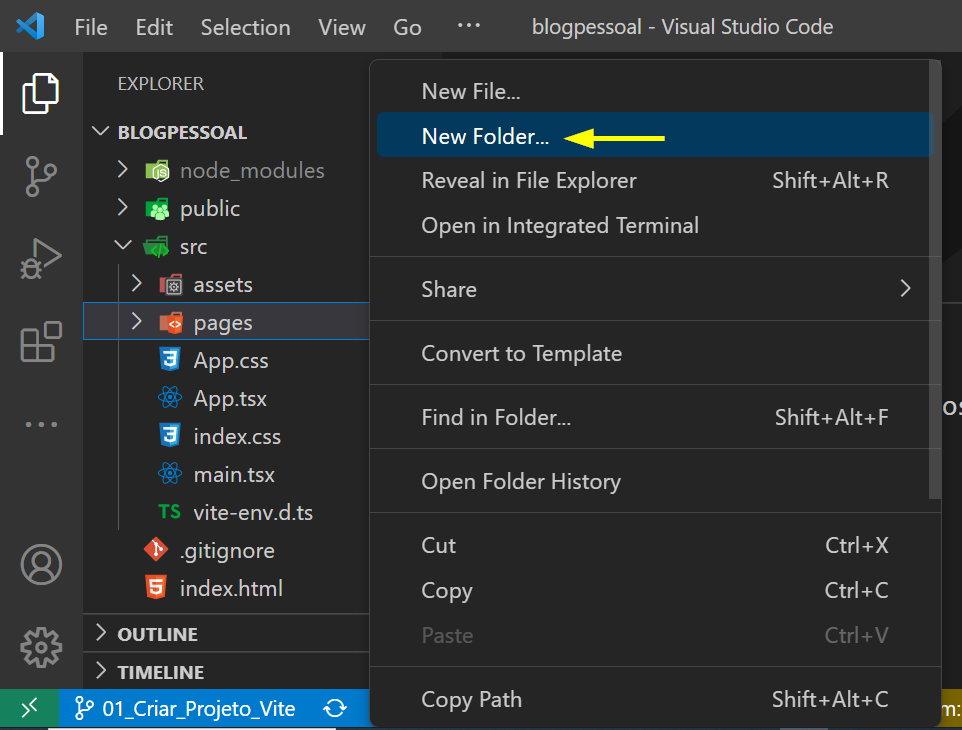The width and height of the screenshot is (962, 730).
Task: Choose Reveal in File Explorer
Action: click(529, 181)
